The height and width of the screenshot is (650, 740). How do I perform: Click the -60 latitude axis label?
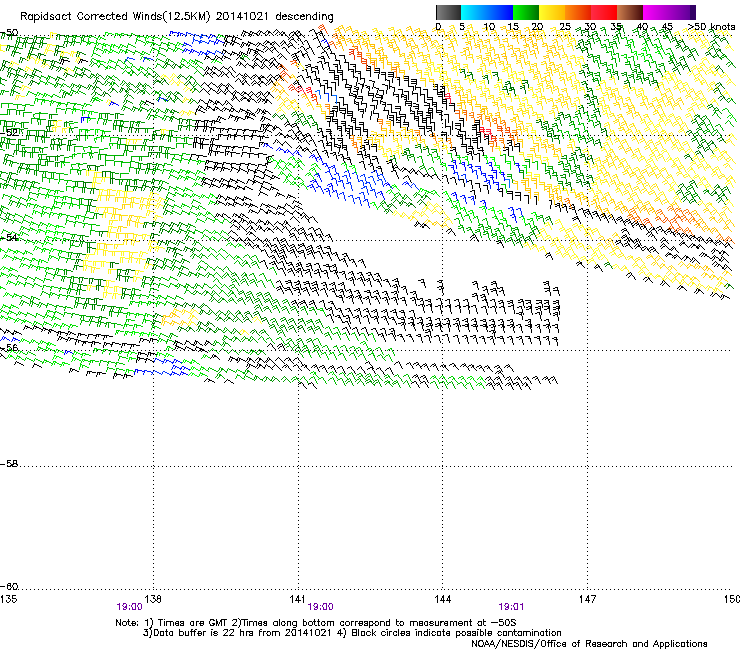(x=9, y=587)
